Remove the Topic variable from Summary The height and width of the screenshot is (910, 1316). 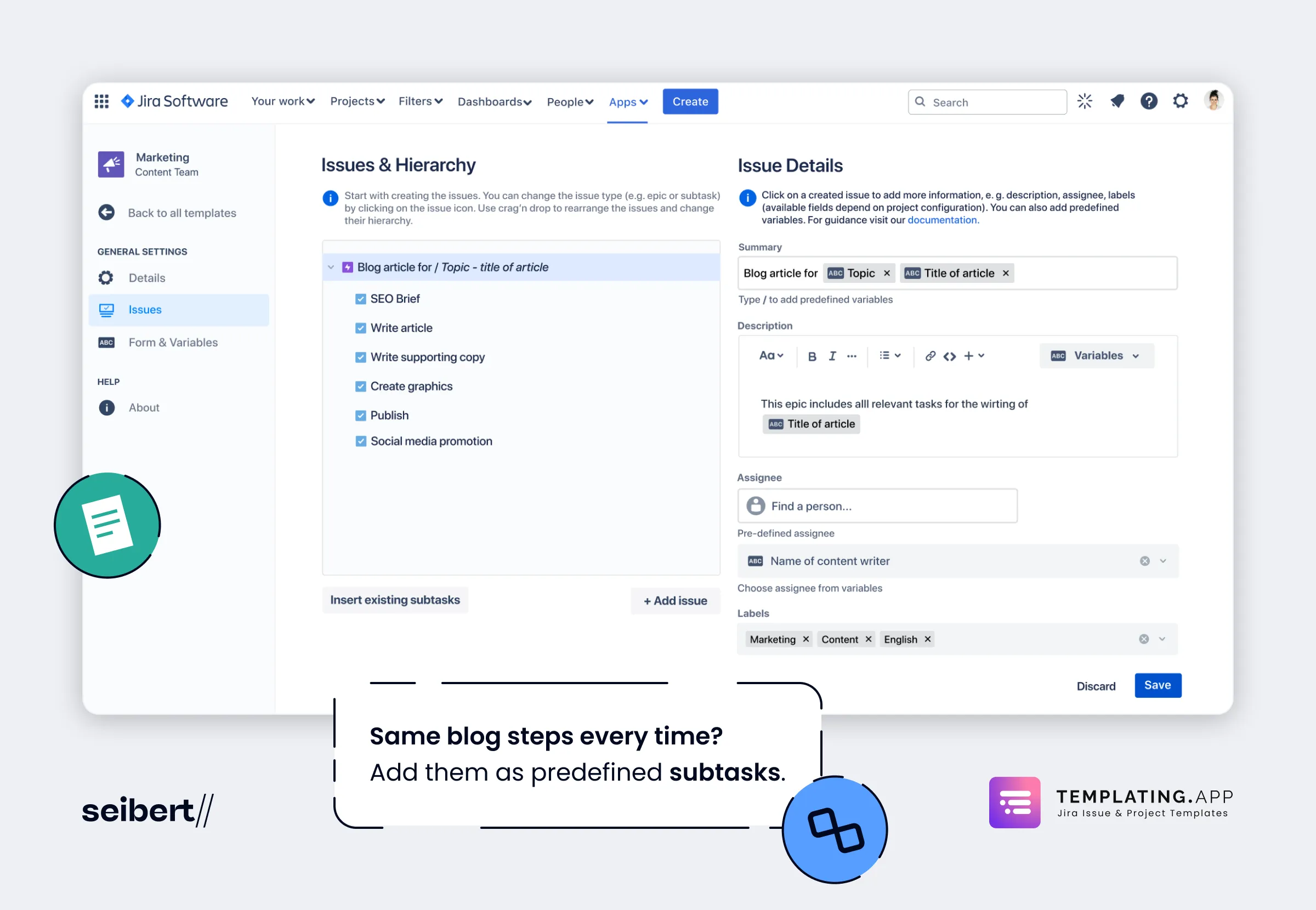[887, 273]
